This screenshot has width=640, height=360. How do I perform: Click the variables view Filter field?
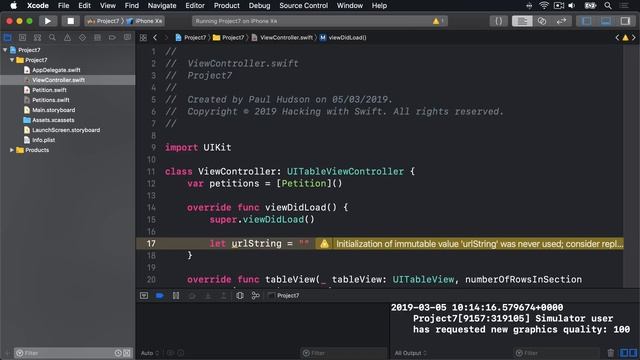(344, 353)
